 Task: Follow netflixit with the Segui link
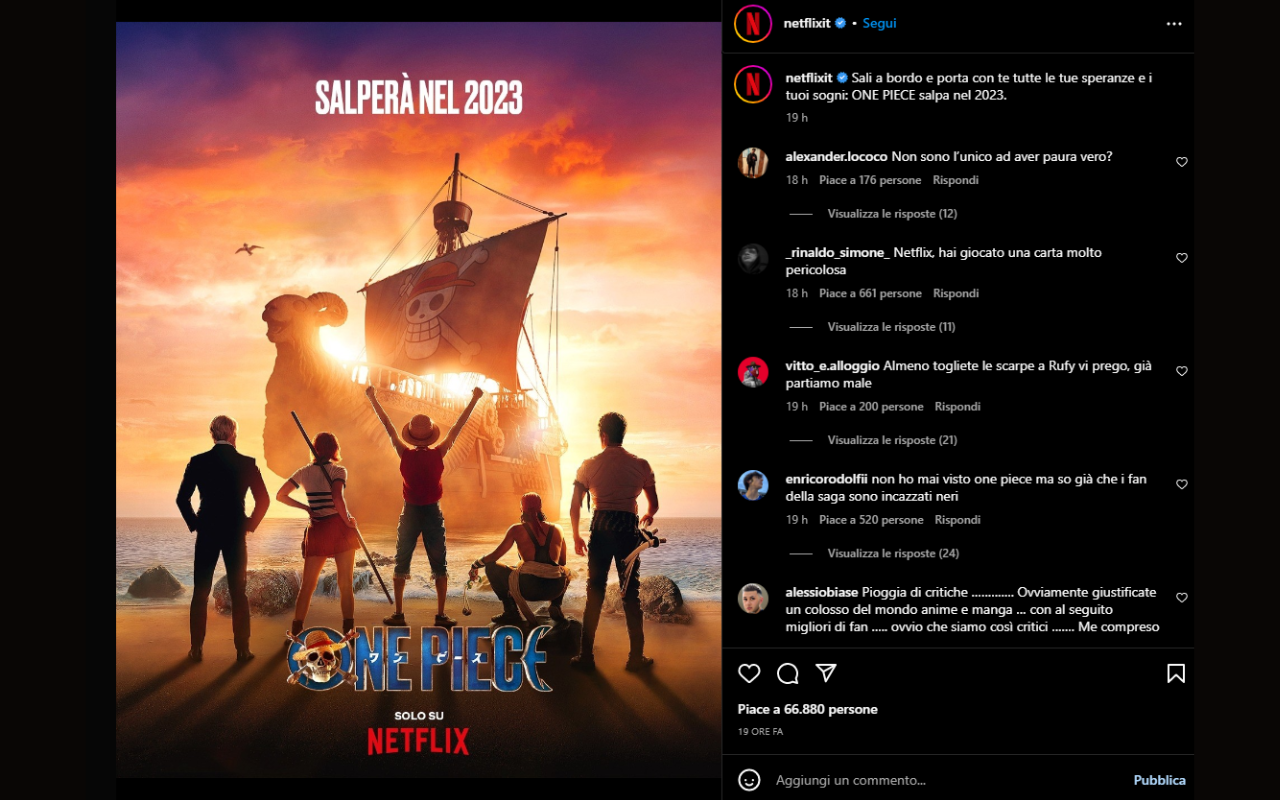tap(880, 23)
